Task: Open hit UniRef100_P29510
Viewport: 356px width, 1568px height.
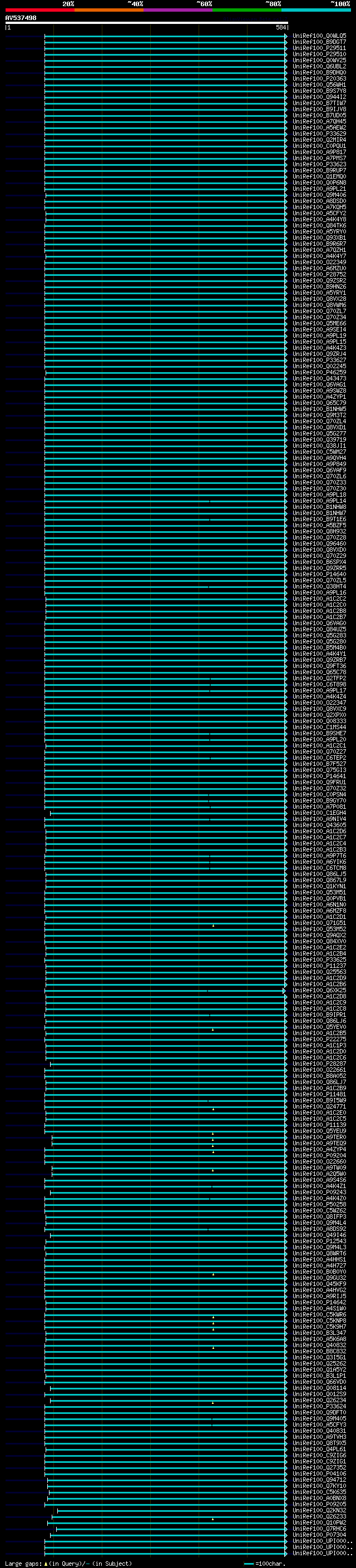Action: tap(319, 54)
